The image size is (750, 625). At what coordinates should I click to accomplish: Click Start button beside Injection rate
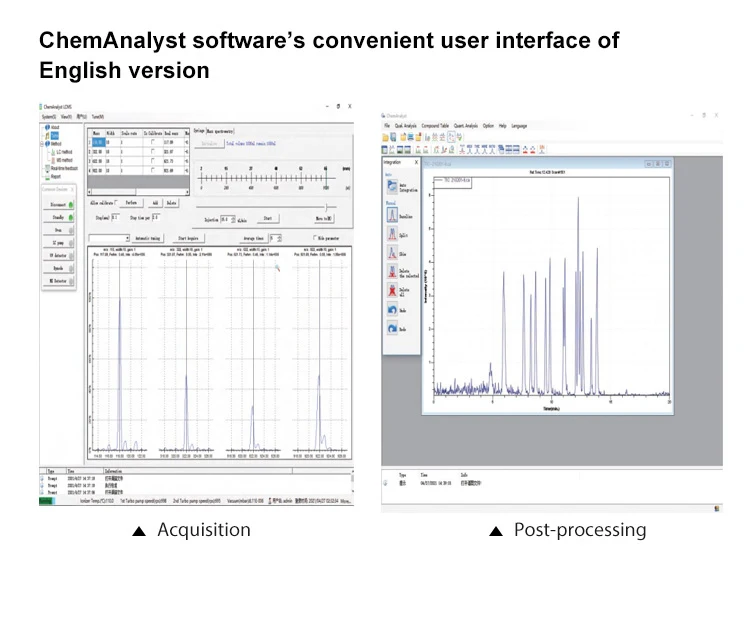tap(268, 219)
